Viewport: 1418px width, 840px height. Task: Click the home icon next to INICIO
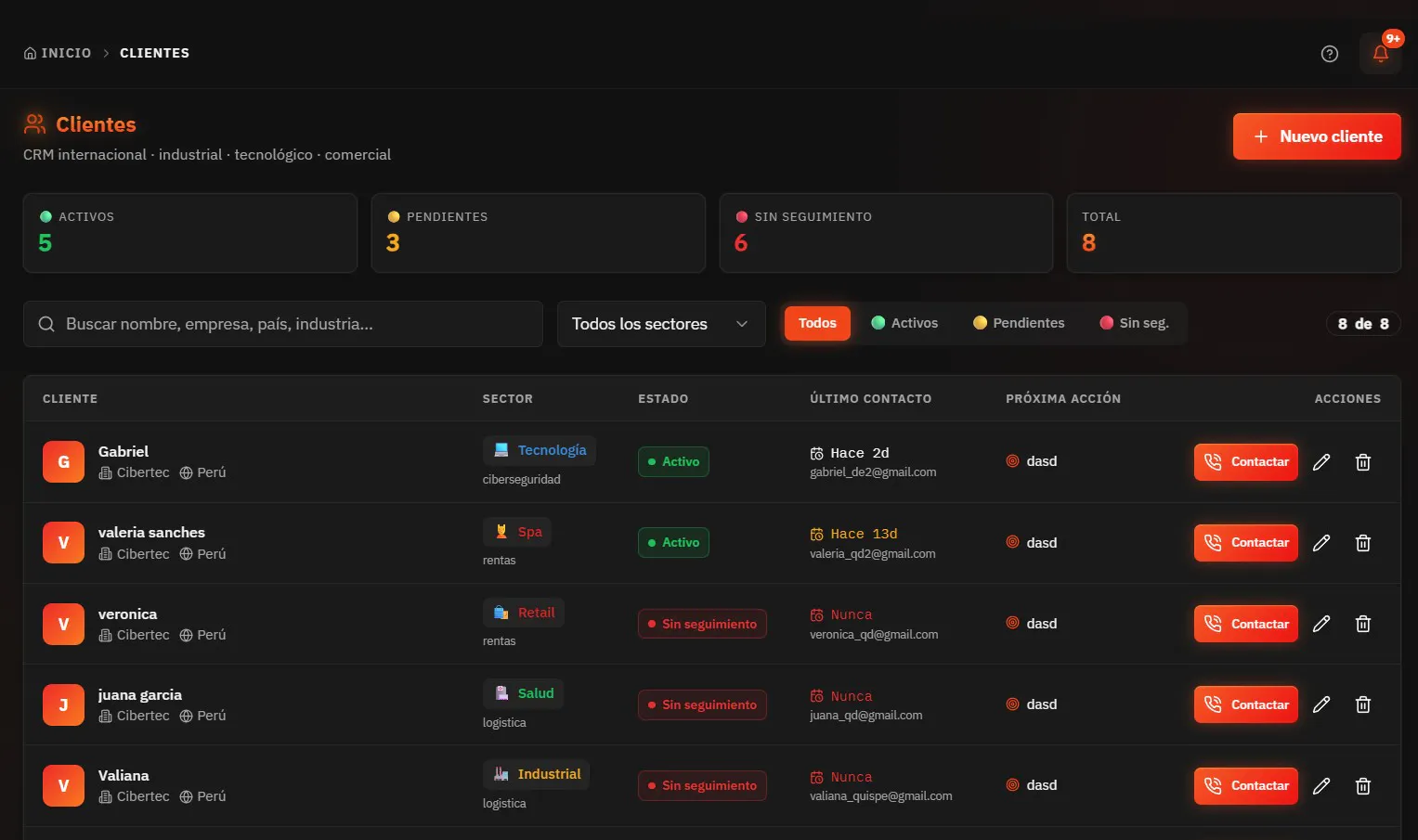click(31, 53)
